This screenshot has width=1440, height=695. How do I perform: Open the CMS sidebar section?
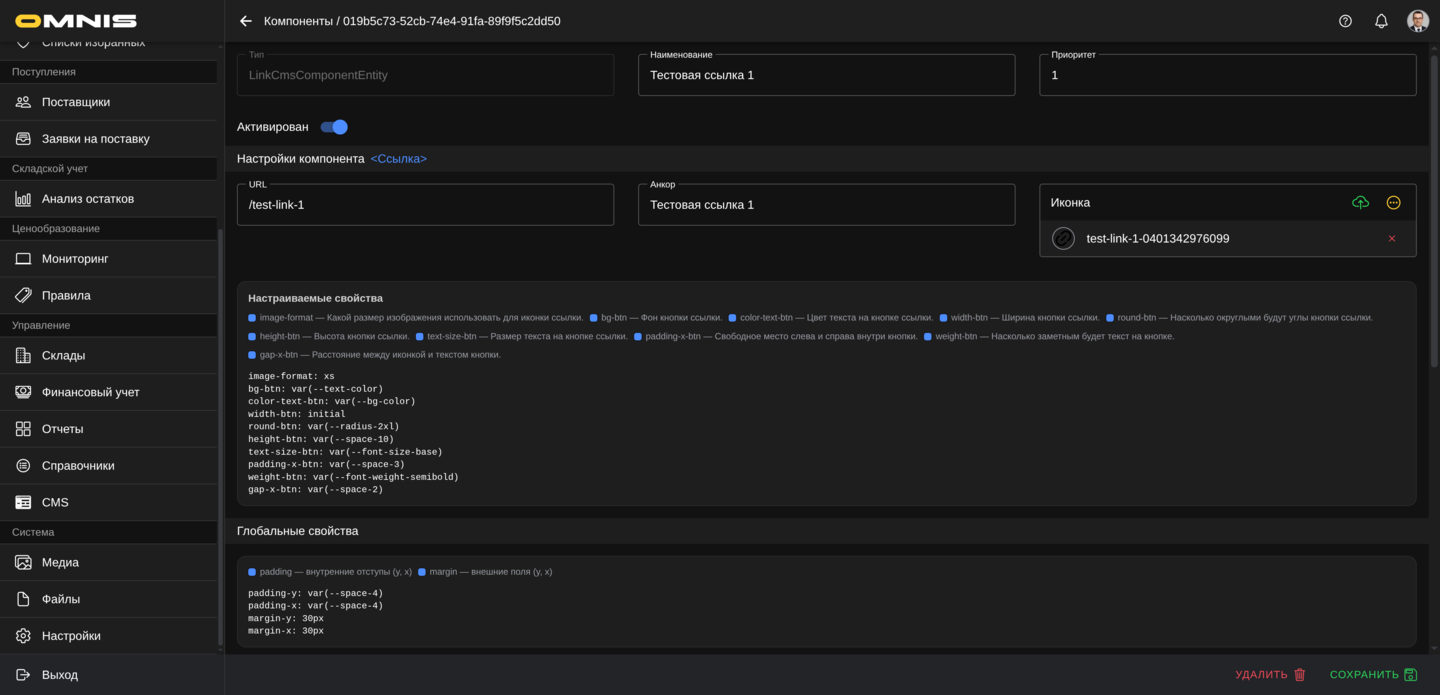(x=55, y=502)
